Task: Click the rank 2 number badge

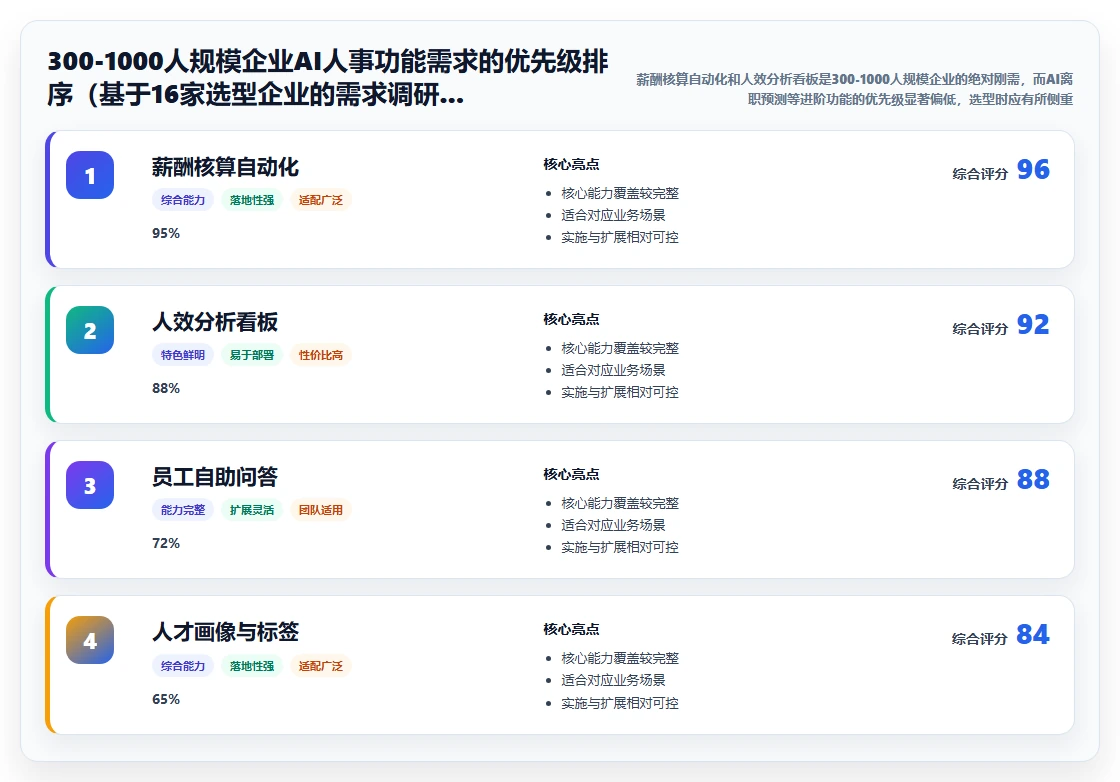Action: [90, 330]
